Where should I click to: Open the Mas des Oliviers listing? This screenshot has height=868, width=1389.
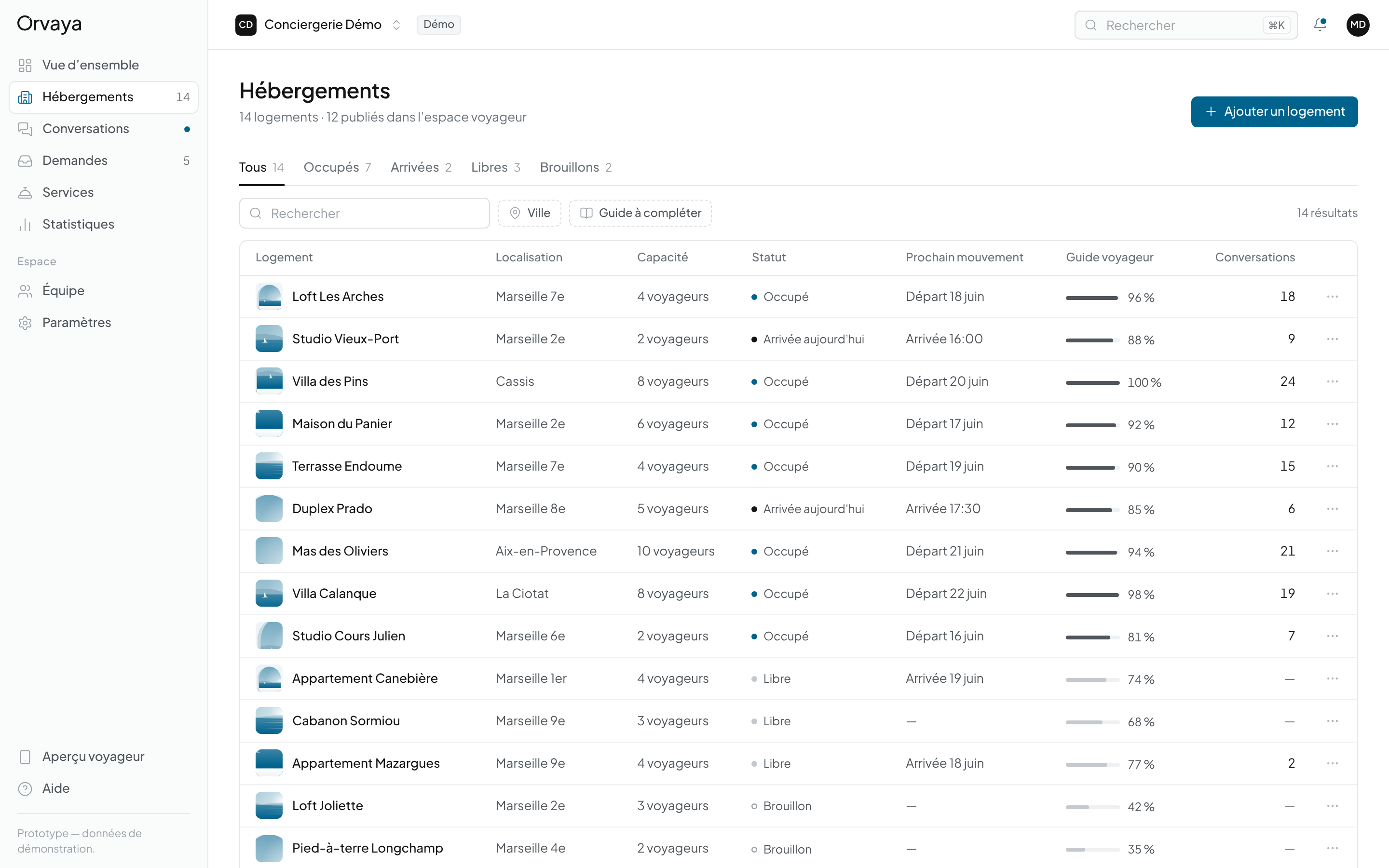pyautogui.click(x=340, y=552)
